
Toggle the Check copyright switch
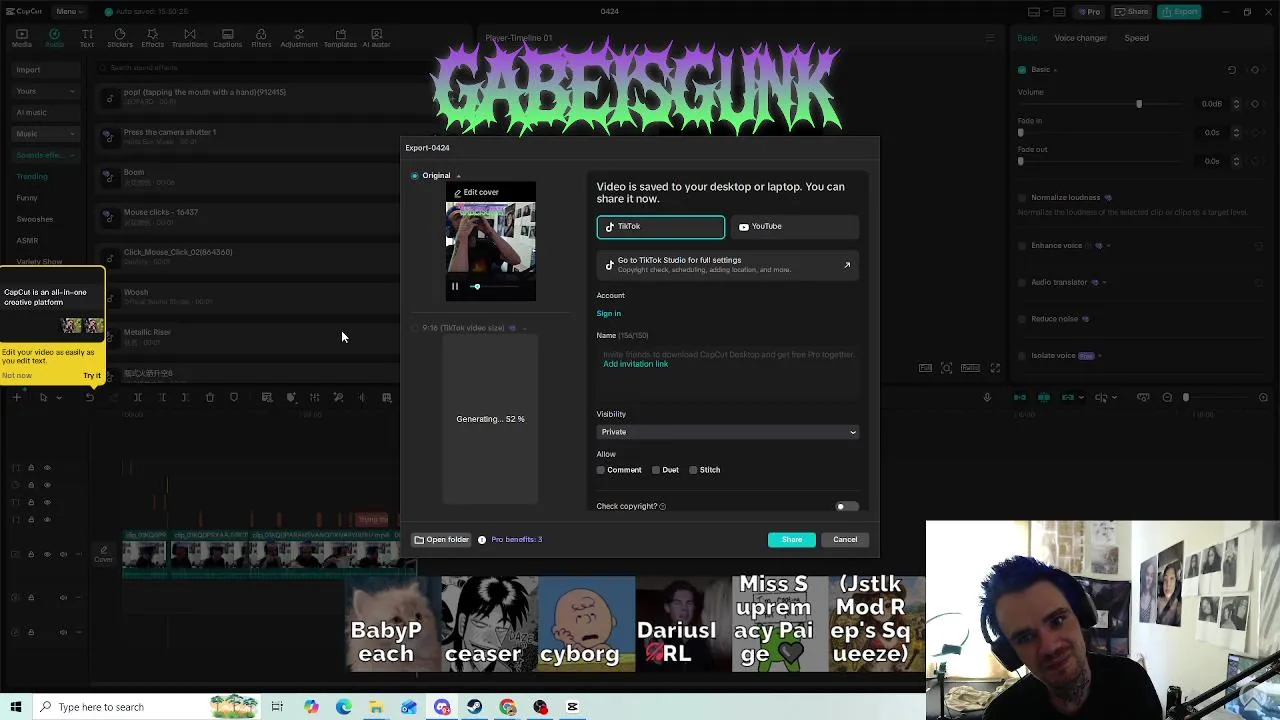click(846, 506)
